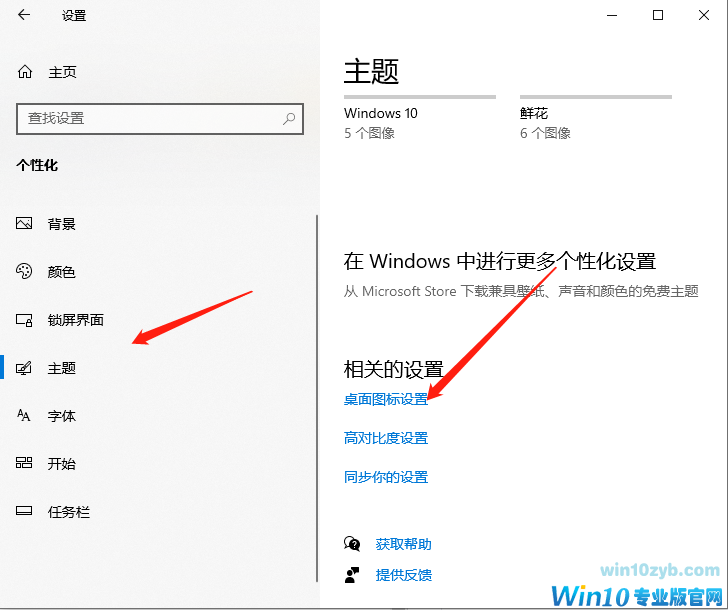
Task: Click the 主题 page title
Action: tap(371, 71)
